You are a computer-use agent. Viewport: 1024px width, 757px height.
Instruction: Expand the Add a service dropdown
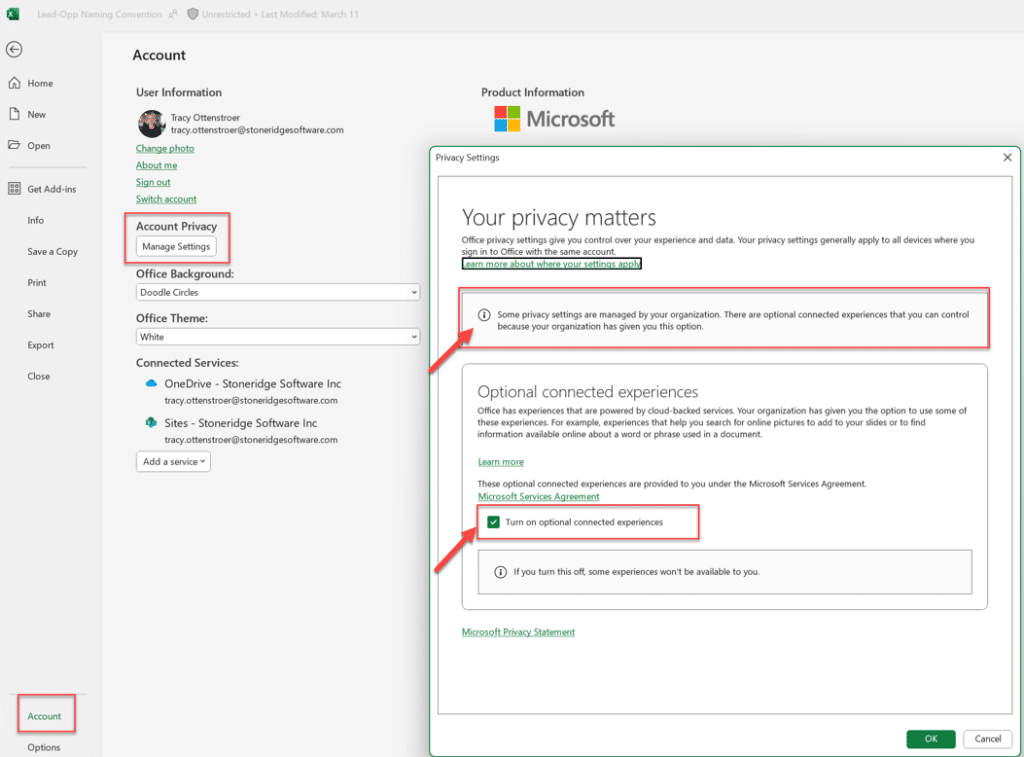point(173,461)
